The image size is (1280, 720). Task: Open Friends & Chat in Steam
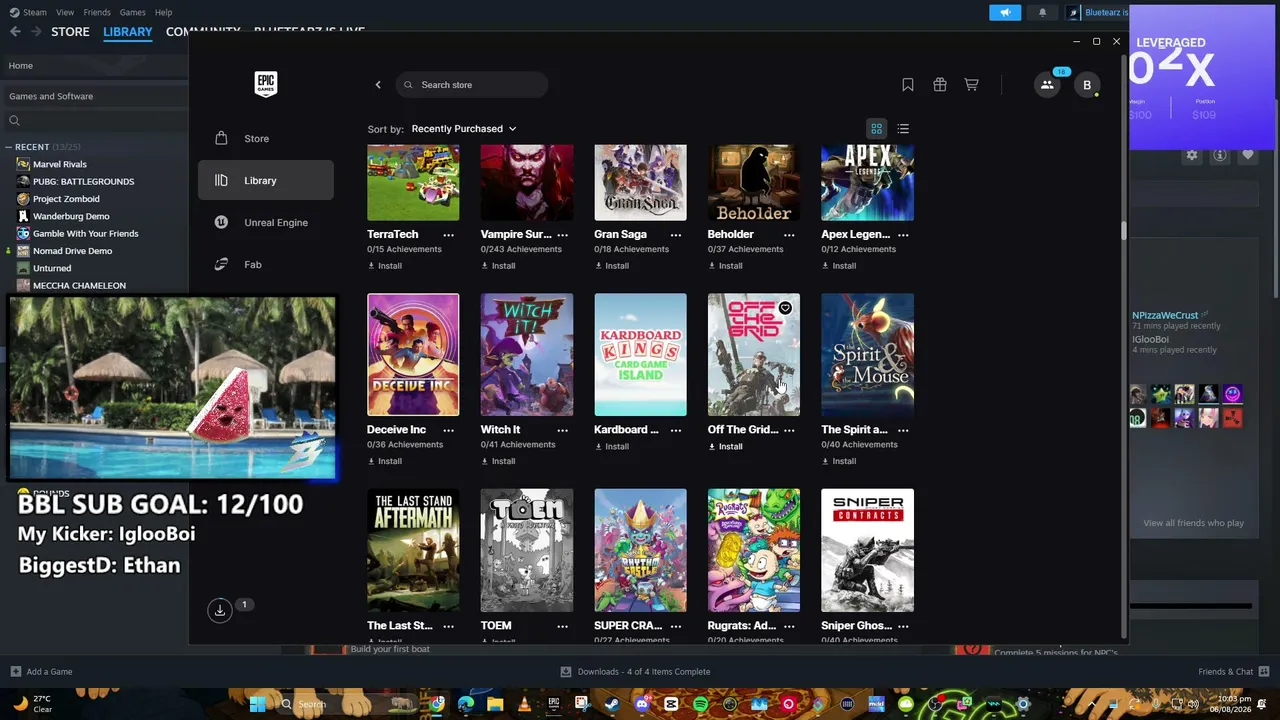click(1234, 672)
